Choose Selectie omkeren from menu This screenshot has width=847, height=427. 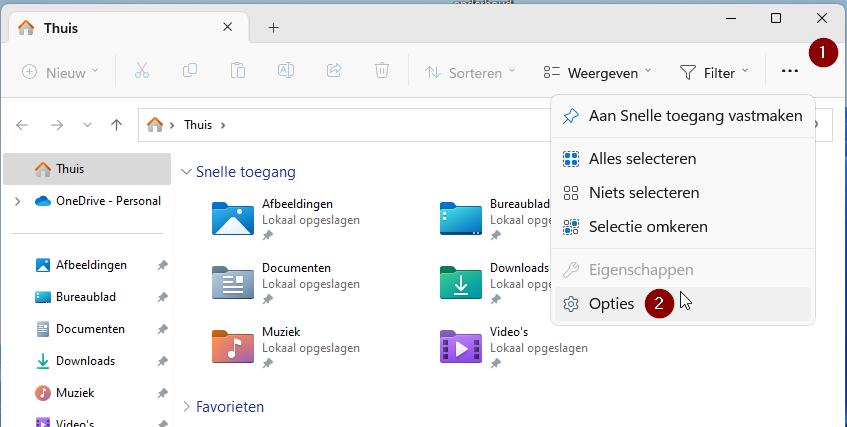tap(683, 227)
